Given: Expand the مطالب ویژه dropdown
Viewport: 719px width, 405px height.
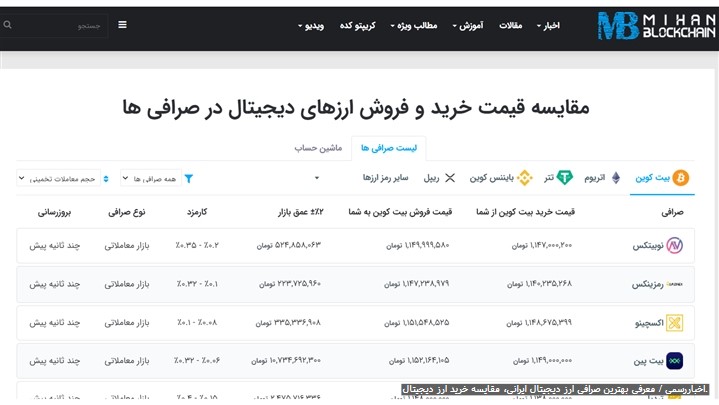Looking at the screenshot, I should (414, 26).
